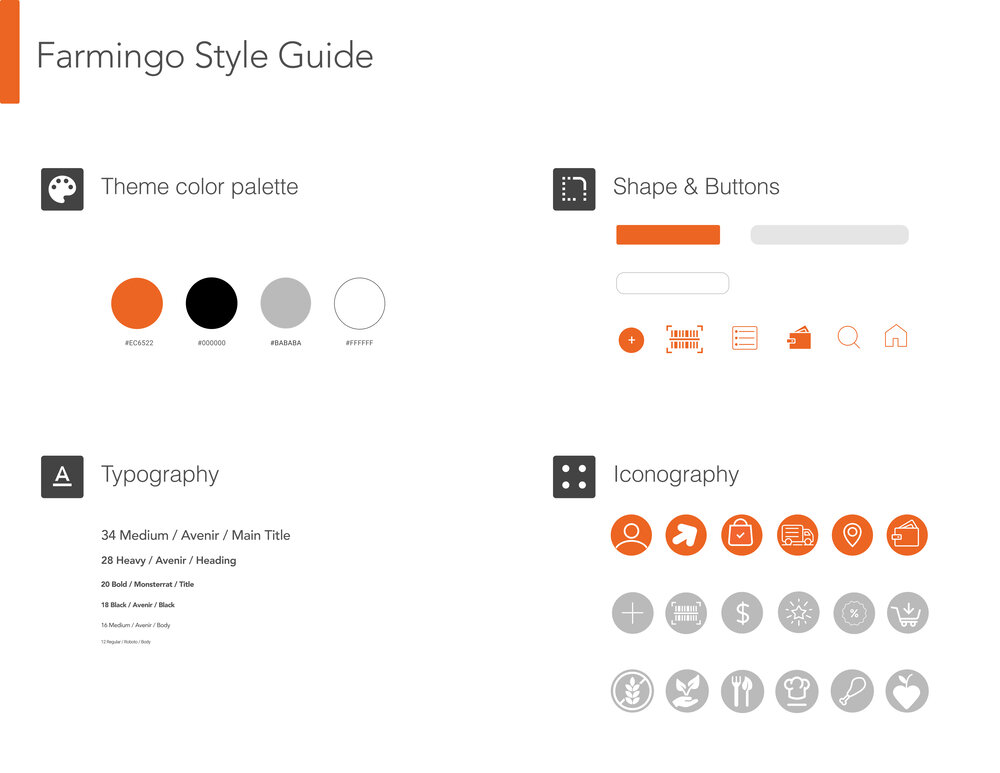Click the orange user profile icon
This screenshot has height=773, width=1000.
click(631, 535)
